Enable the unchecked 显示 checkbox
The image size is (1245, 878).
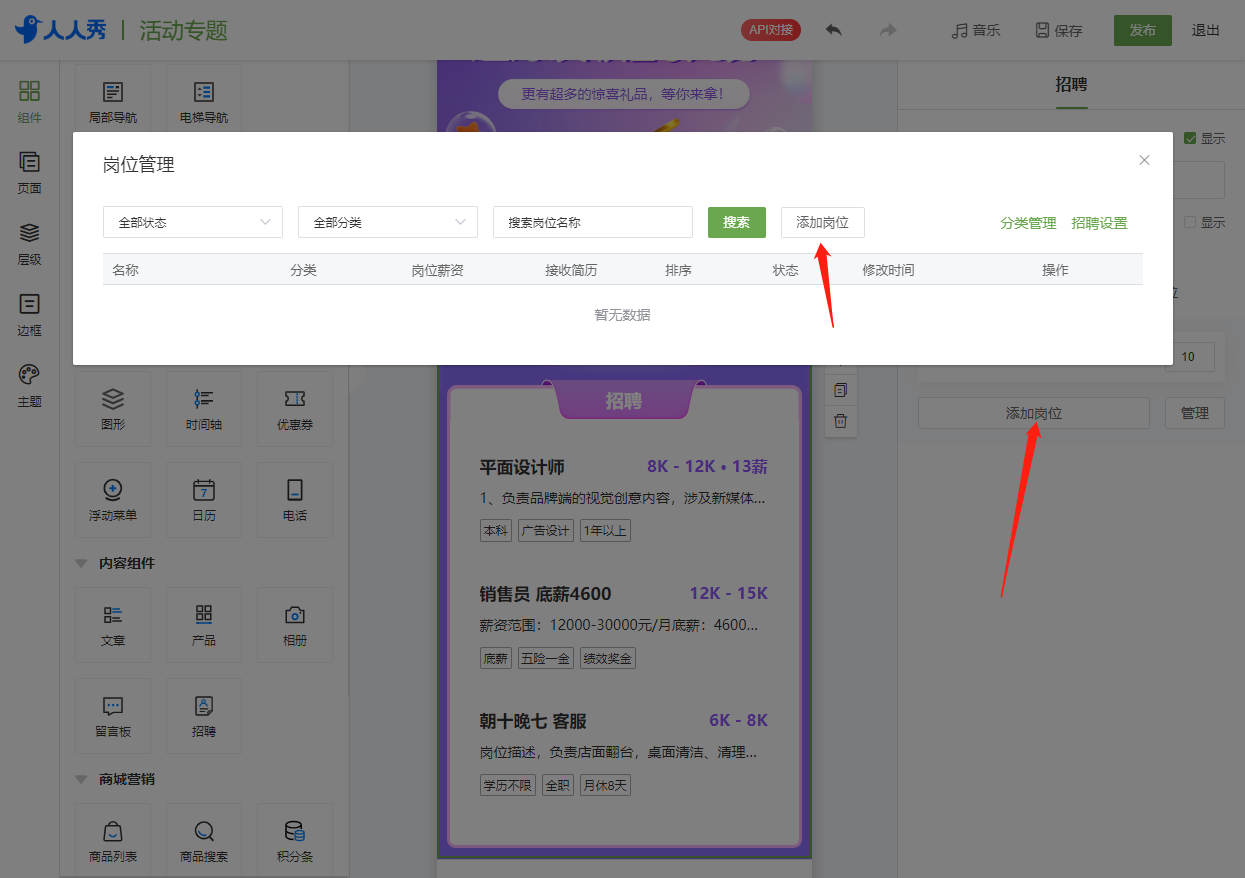coord(1190,222)
